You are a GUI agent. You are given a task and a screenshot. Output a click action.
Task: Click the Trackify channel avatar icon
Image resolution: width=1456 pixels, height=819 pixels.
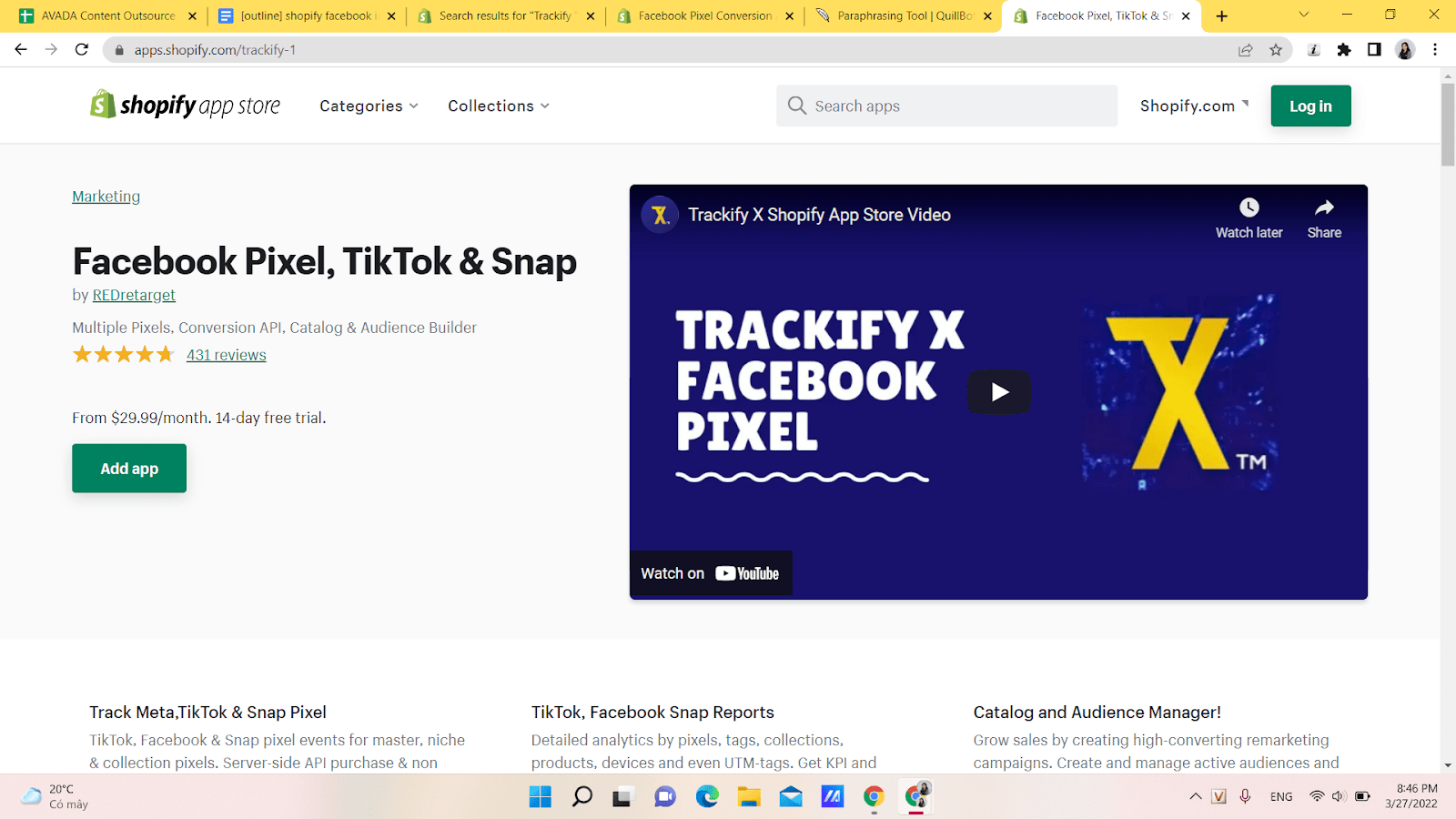point(660,215)
